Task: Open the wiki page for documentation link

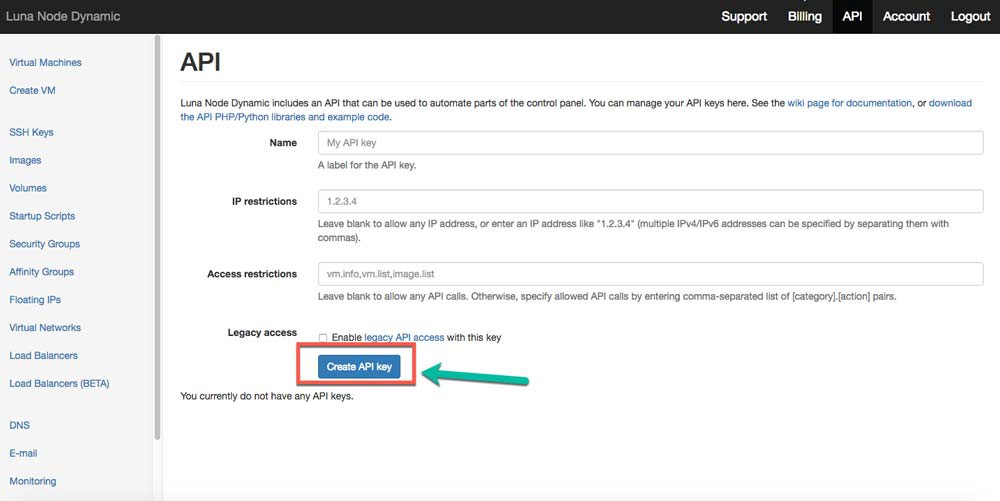Action: (850, 103)
